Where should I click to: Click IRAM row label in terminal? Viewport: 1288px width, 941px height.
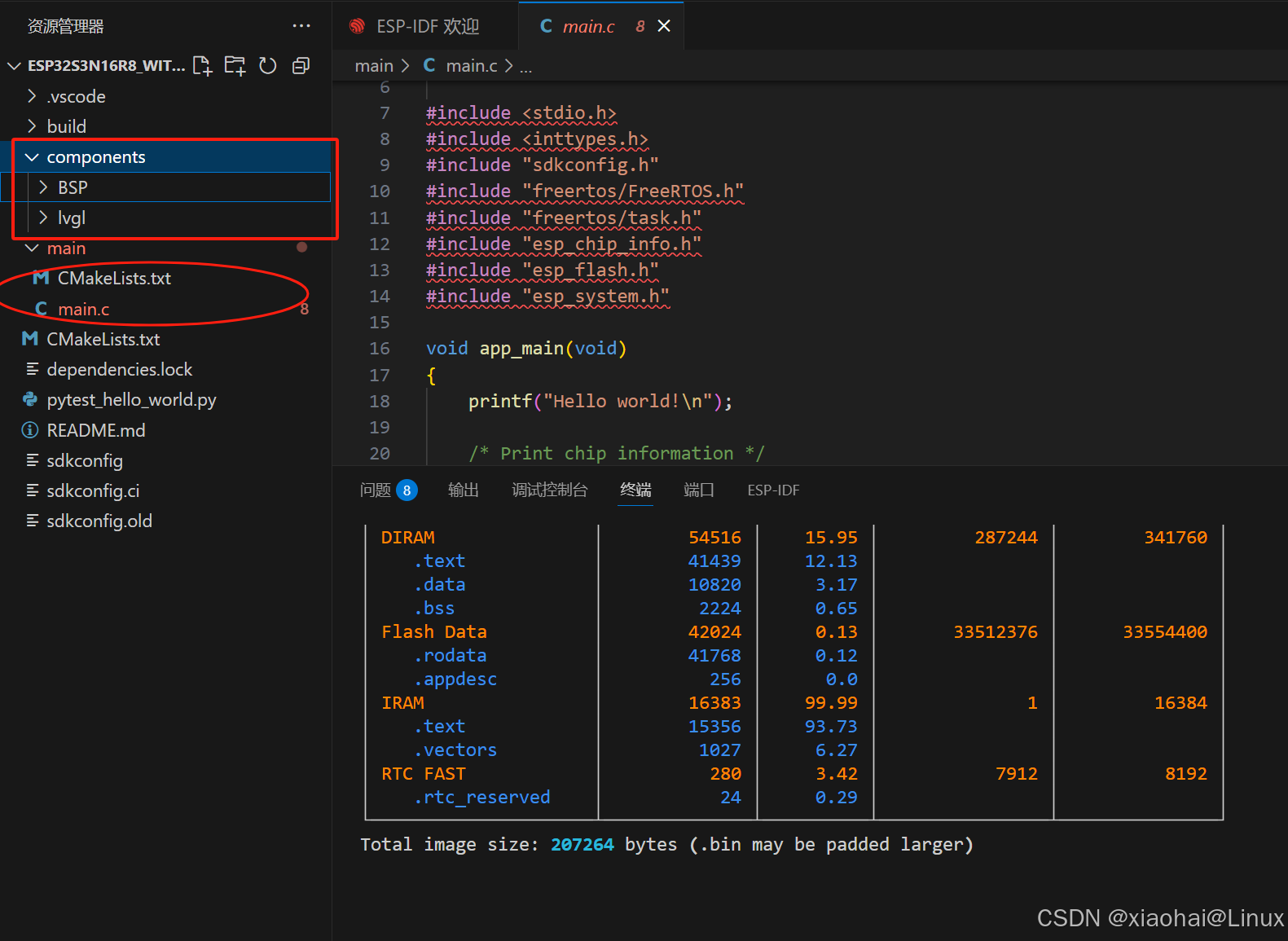pos(402,703)
